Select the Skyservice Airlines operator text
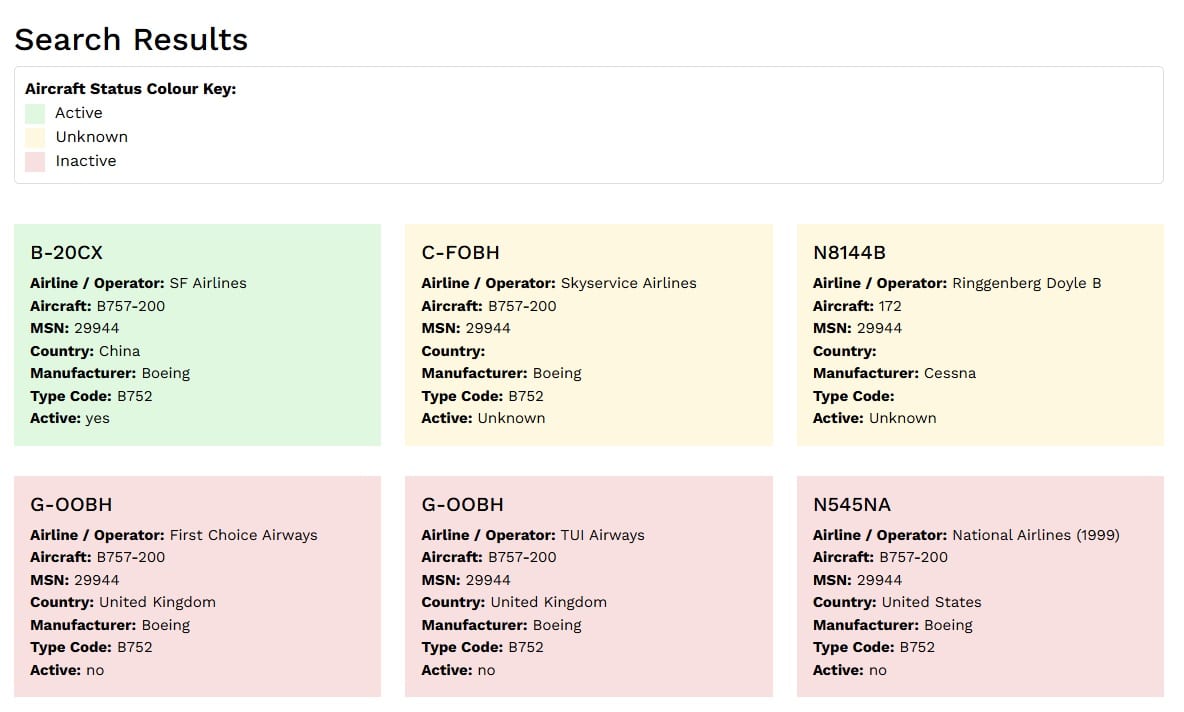1184x712 pixels. [x=628, y=283]
